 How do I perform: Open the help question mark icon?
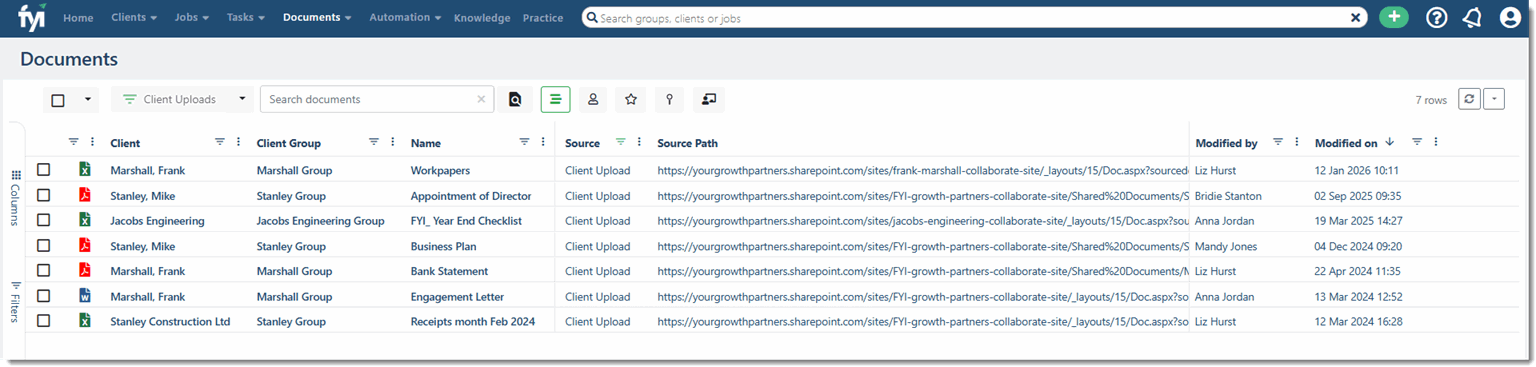point(1436,18)
